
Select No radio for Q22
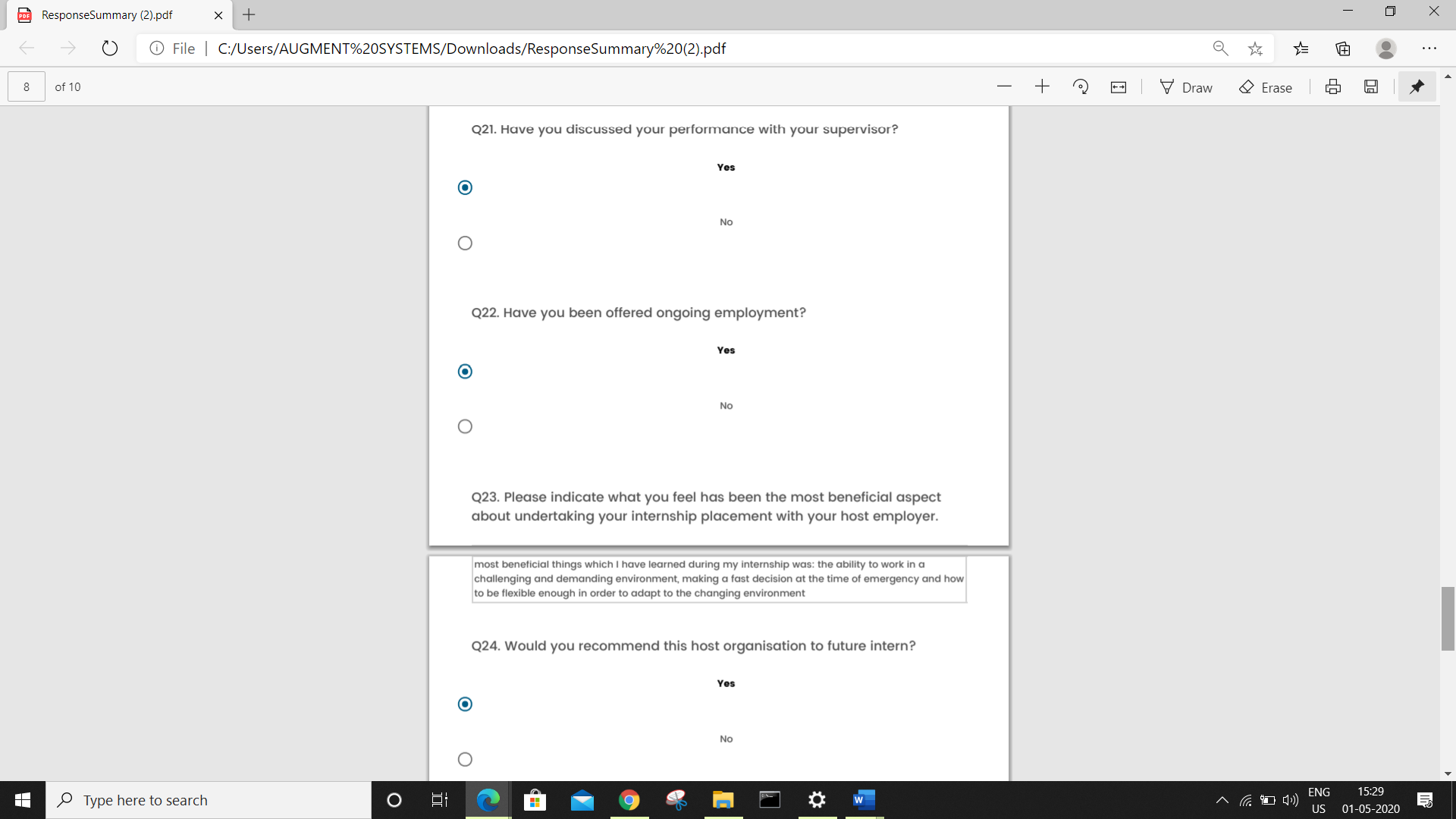465,426
